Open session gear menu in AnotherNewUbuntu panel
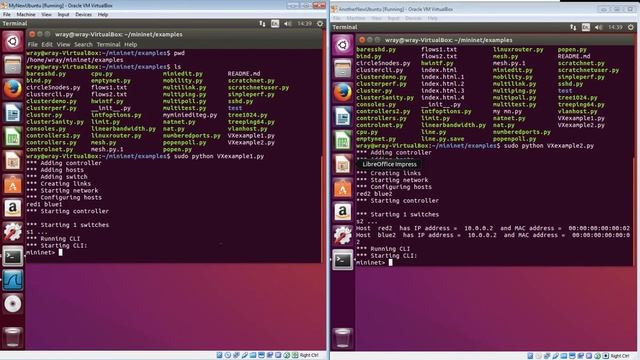 coord(631,27)
